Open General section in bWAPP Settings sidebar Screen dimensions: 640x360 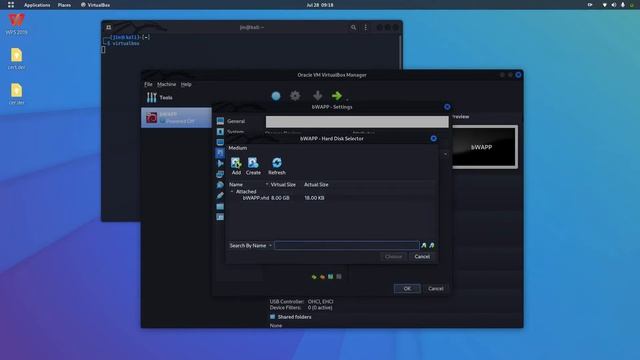[x=220, y=121]
